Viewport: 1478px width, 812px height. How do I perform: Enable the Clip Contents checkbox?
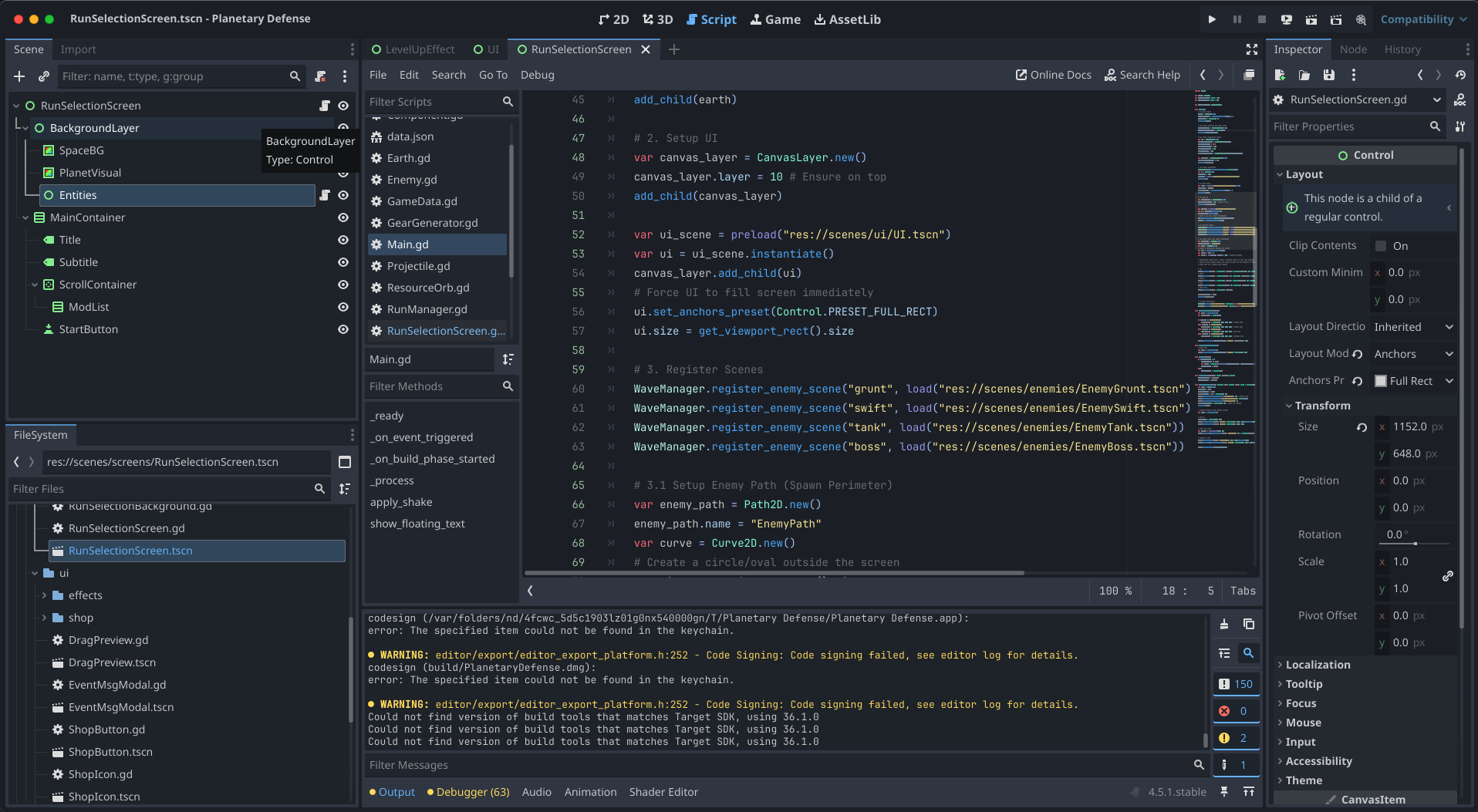click(1381, 246)
